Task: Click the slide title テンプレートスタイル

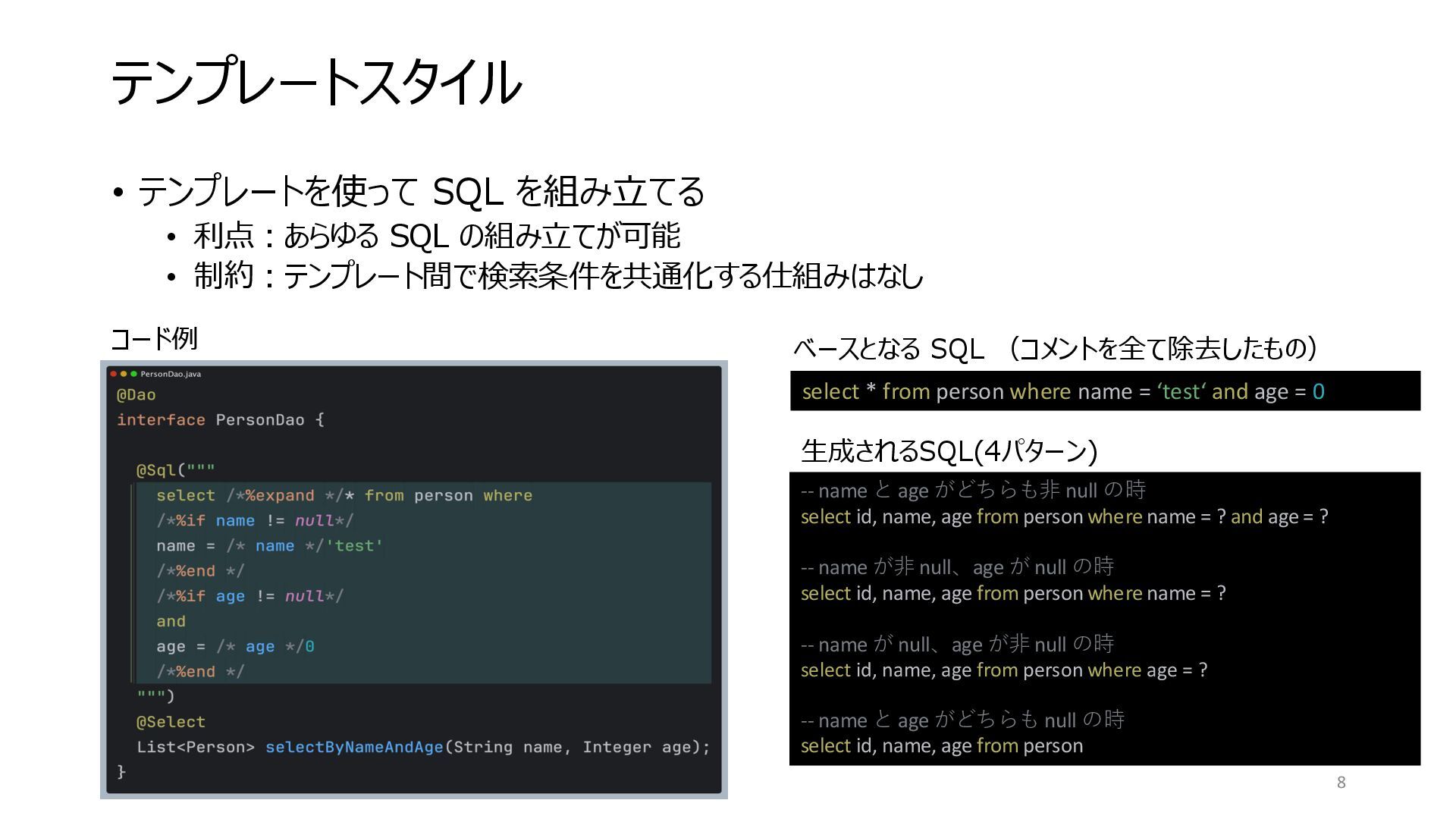Action: [x=316, y=82]
